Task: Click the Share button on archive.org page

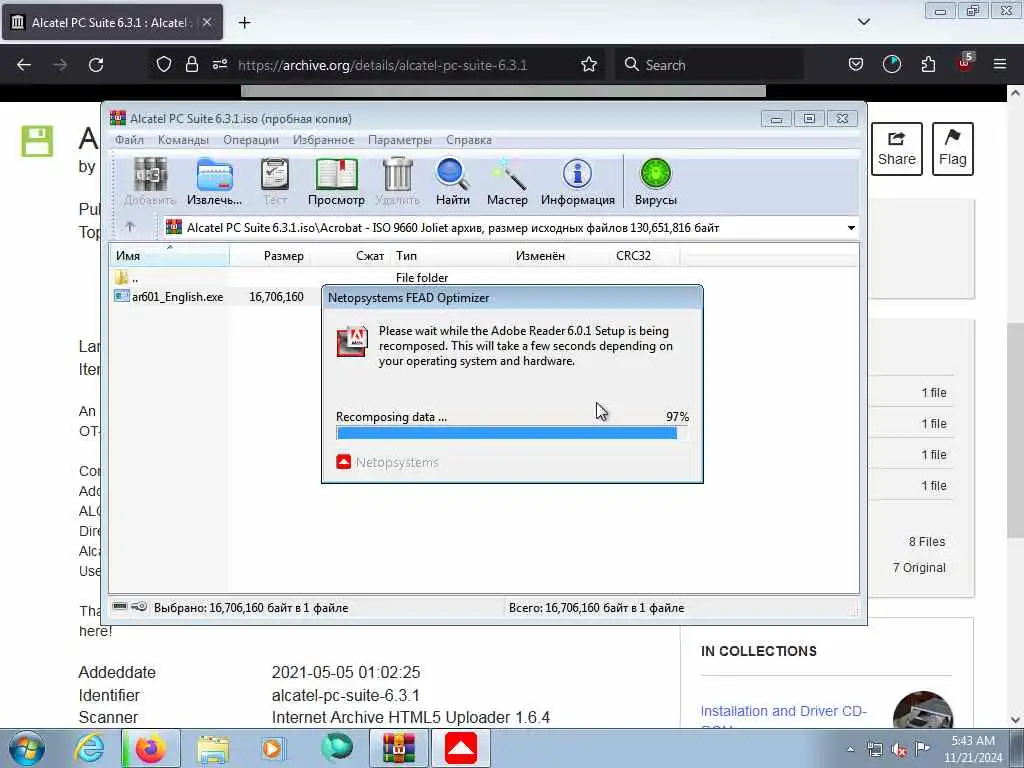Action: coord(897,149)
